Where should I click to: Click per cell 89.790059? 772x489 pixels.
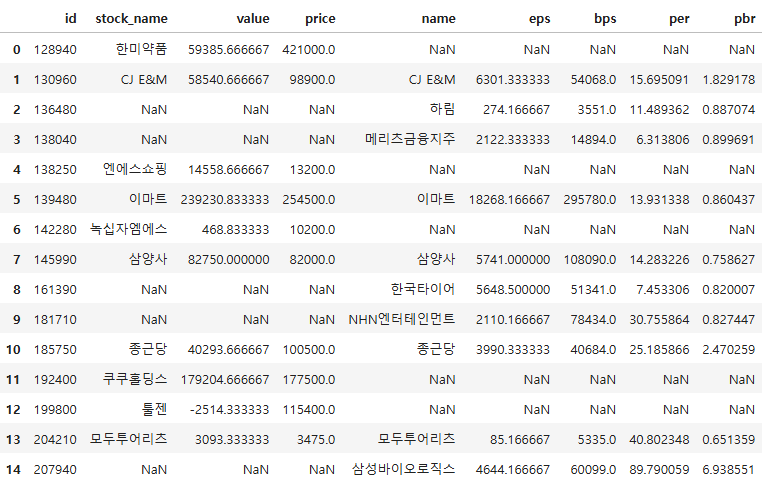click(x=659, y=470)
